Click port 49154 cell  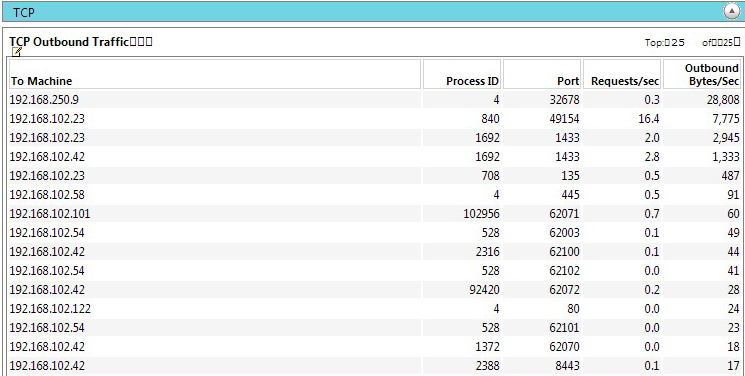[x=564, y=119]
